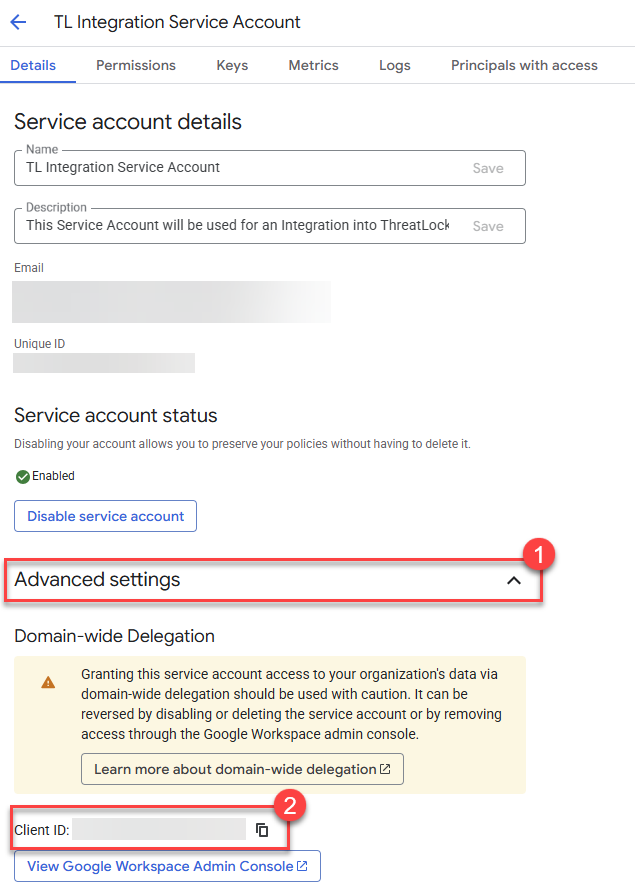Click into the Name input field
Image resolution: width=635 pixels, height=896 pixels.
(240, 167)
